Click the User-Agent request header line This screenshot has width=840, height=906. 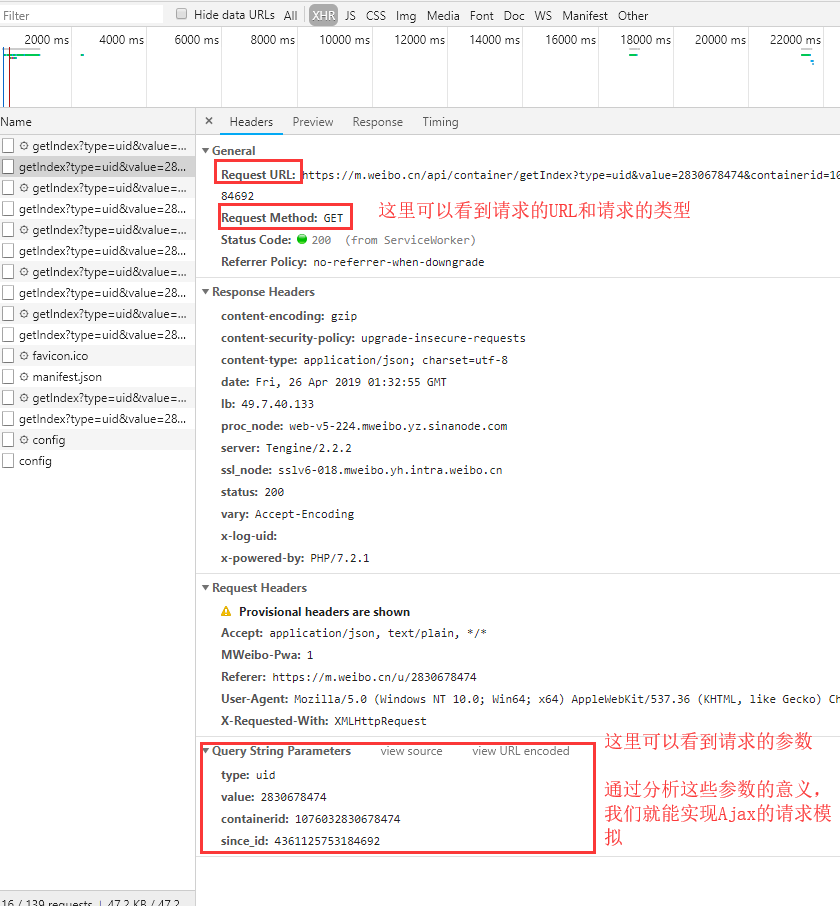530,699
